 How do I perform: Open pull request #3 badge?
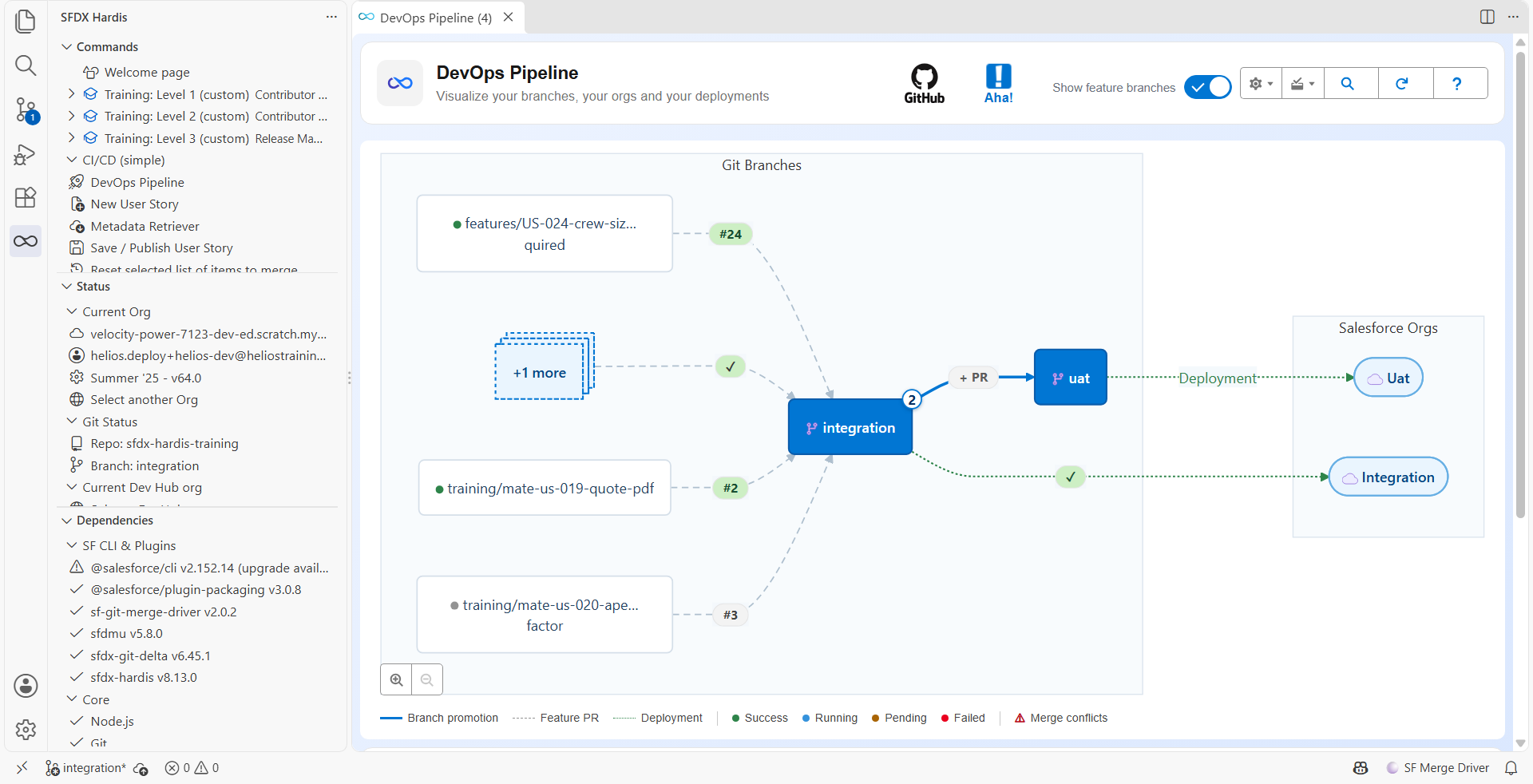pos(731,615)
